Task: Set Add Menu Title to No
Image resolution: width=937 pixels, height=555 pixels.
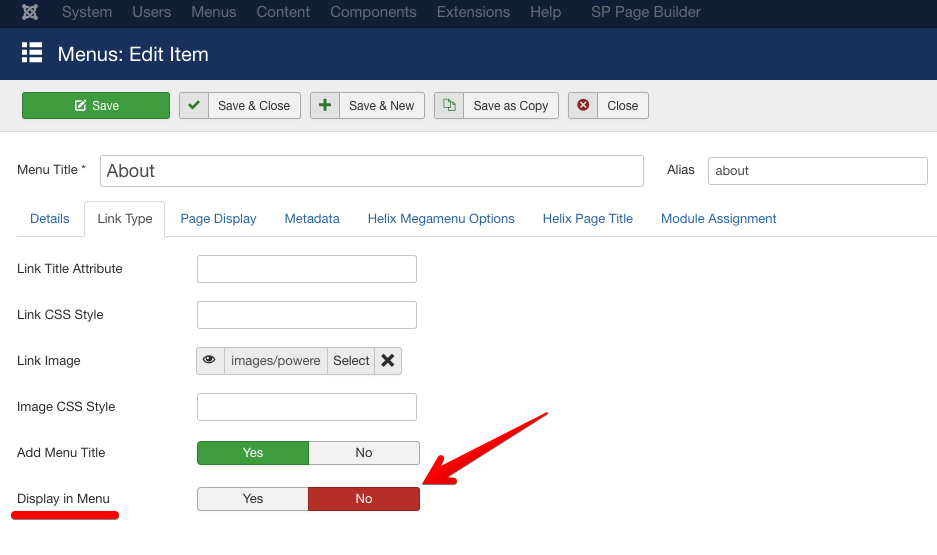Action: tap(364, 453)
